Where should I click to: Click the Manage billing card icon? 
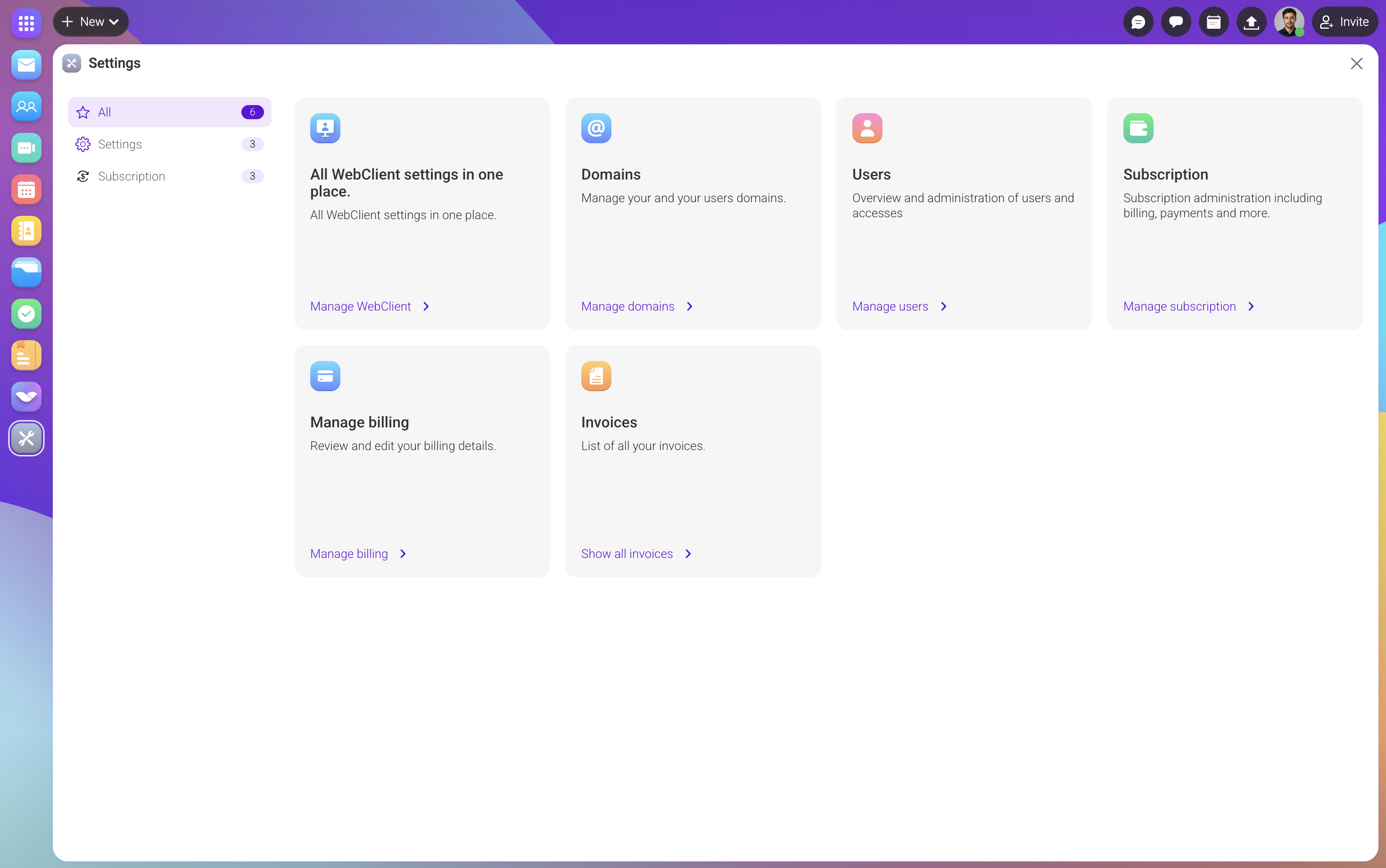pyautogui.click(x=325, y=376)
